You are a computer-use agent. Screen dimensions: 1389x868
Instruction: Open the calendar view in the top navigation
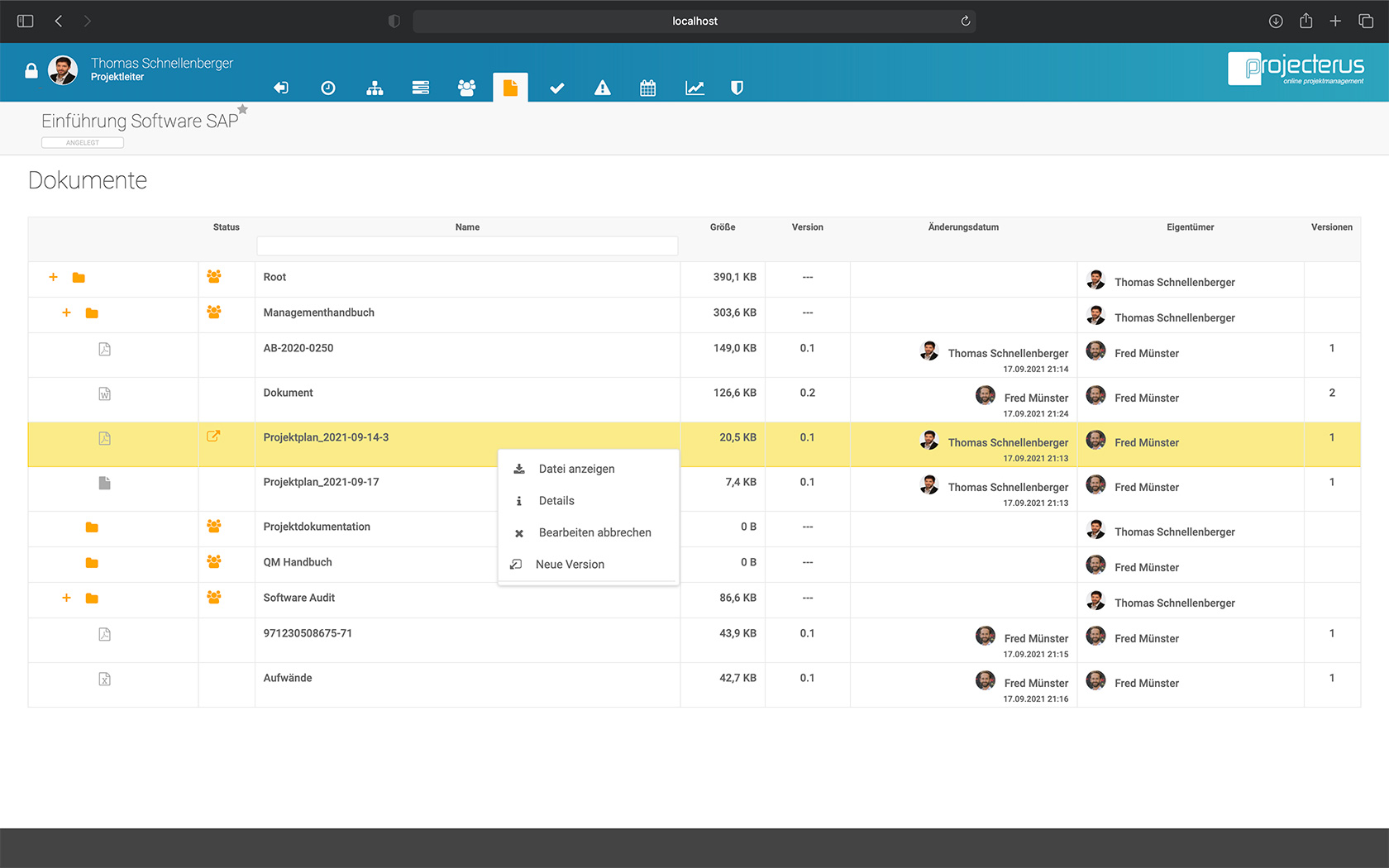(x=647, y=87)
